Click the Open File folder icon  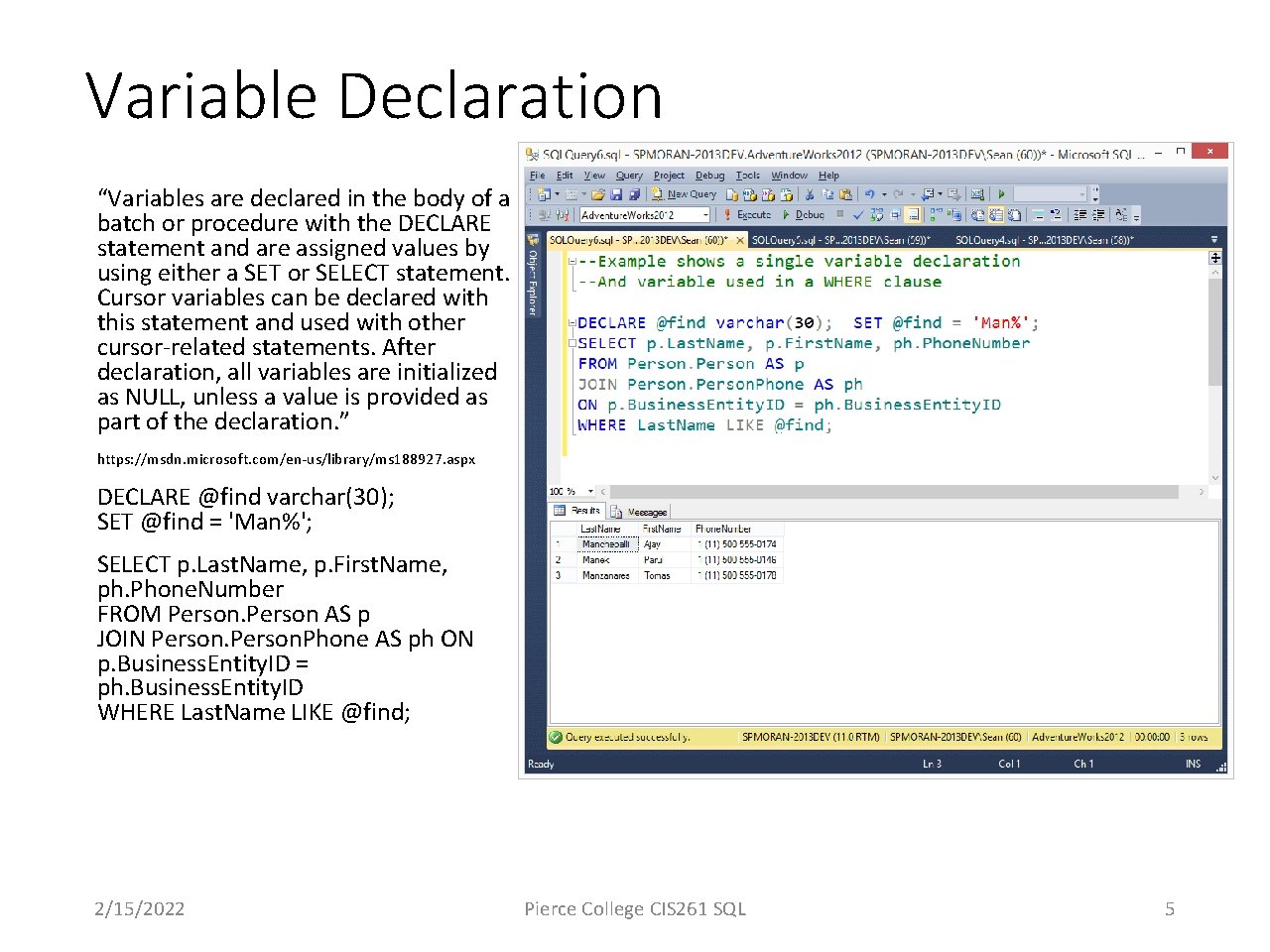597,194
